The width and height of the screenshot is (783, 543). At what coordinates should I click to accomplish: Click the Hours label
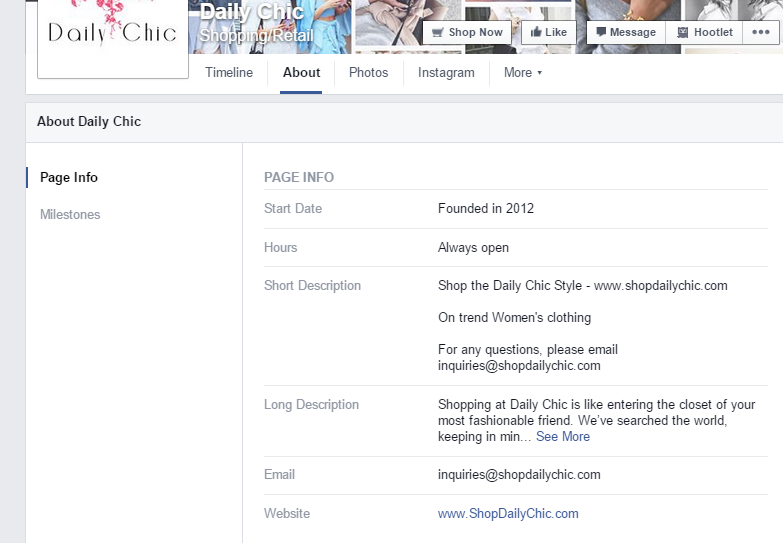point(280,247)
